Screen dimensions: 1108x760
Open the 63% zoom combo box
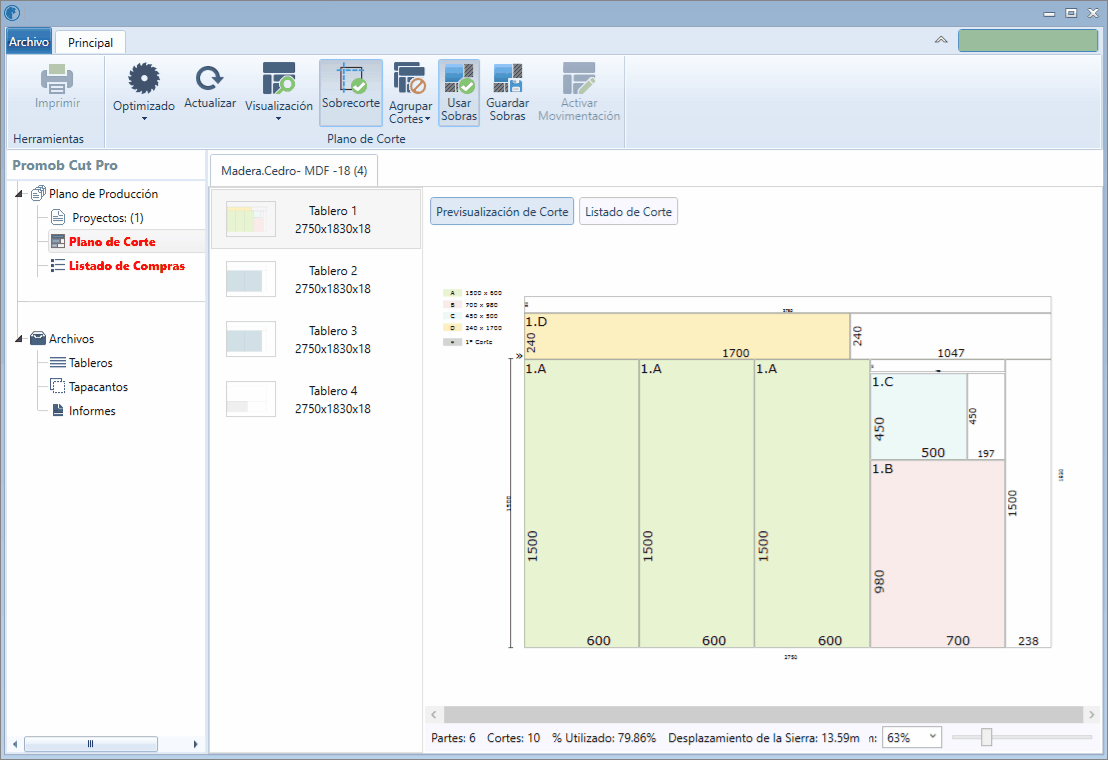pos(912,737)
